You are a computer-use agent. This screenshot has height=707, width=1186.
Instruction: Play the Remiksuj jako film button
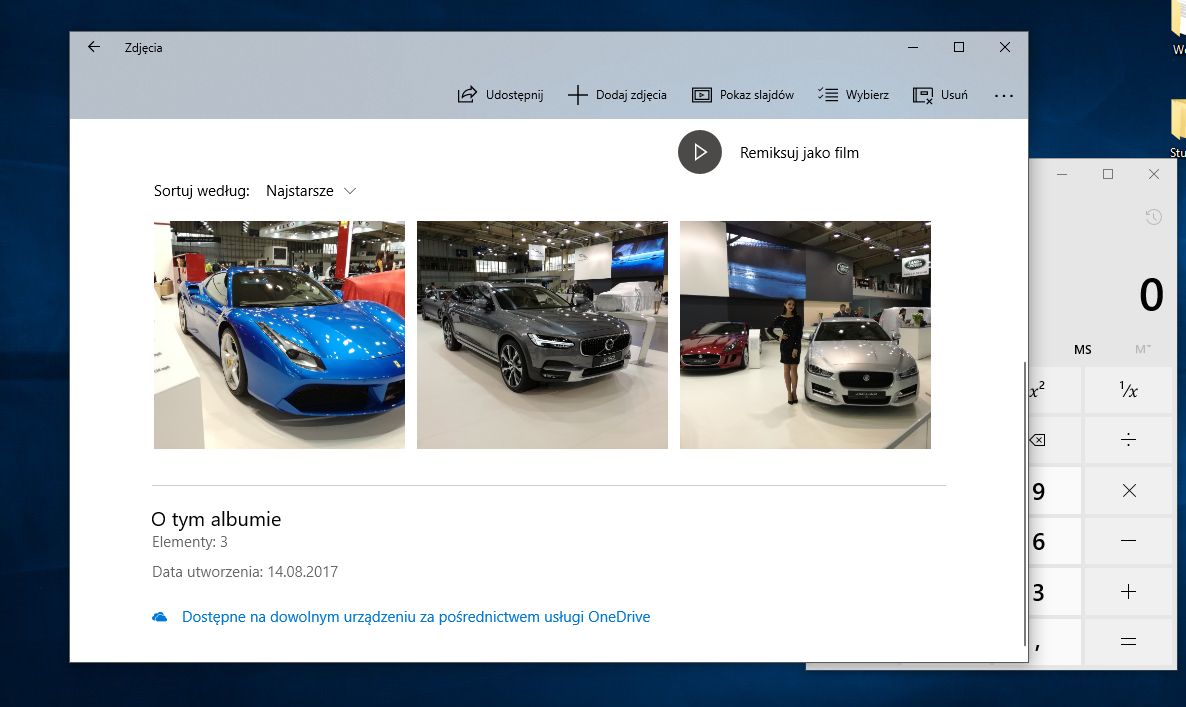click(x=700, y=152)
